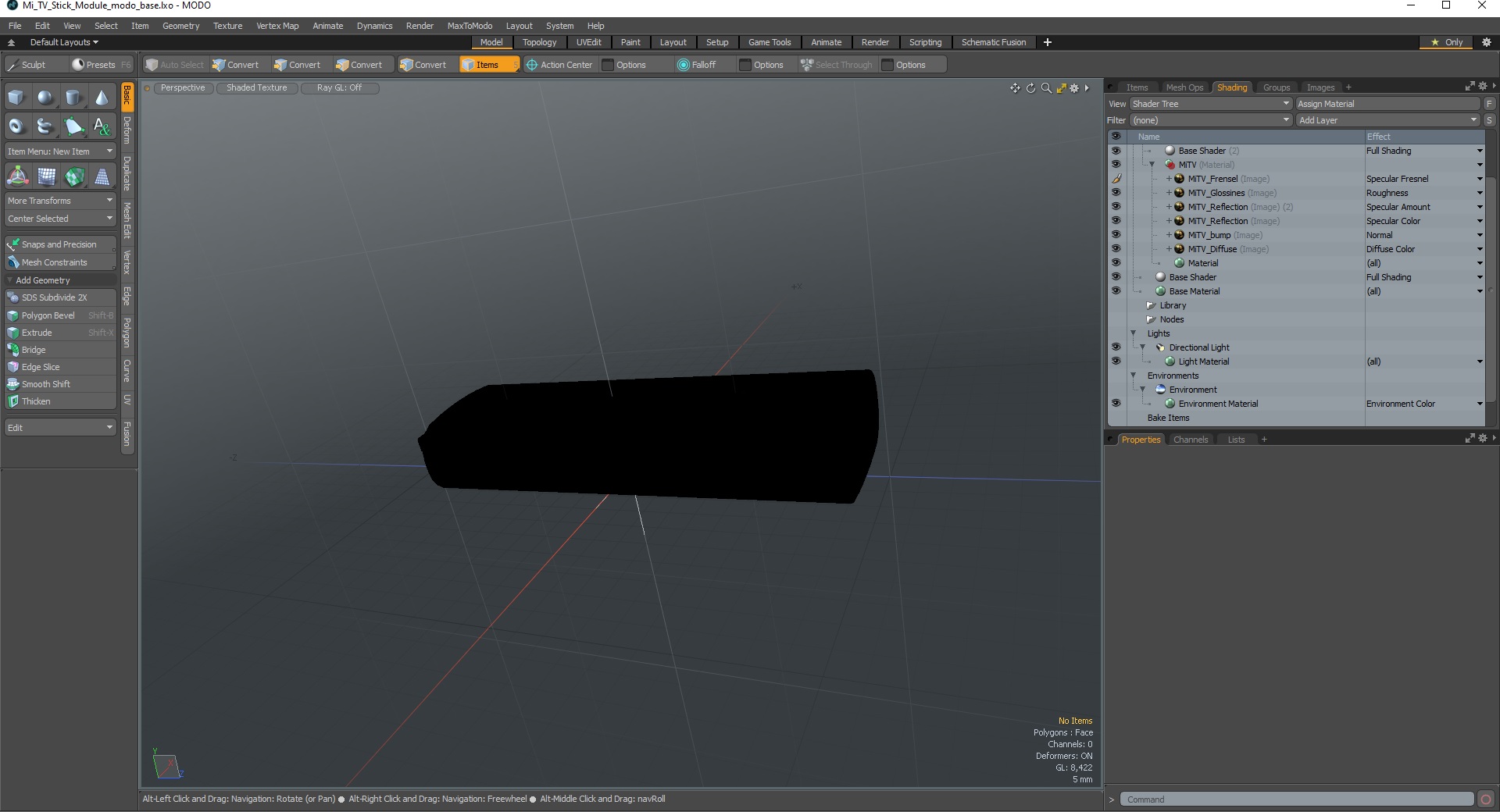Viewport: 1500px width, 812px height.
Task: Select the Pen polygon tool
Action: click(x=73, y=126)
